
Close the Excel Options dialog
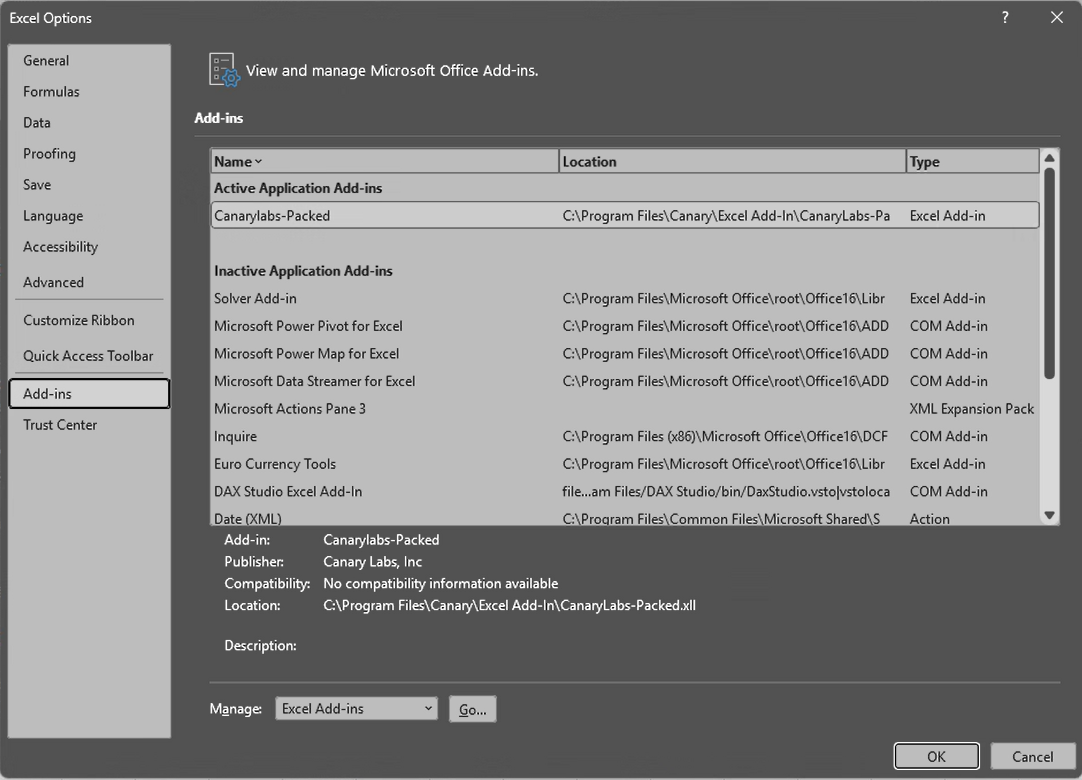[x=1056, y=18]
